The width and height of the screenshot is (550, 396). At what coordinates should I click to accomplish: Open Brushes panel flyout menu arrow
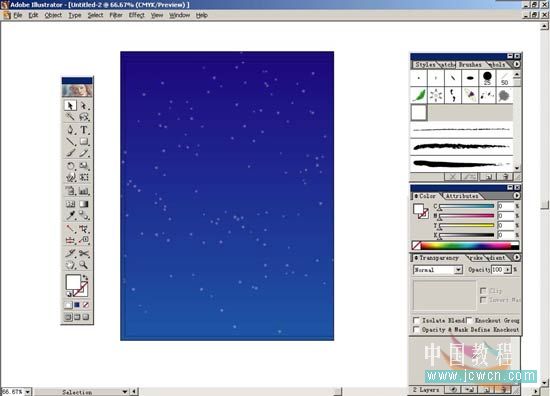pyautogui.click(x=517, y=65)
